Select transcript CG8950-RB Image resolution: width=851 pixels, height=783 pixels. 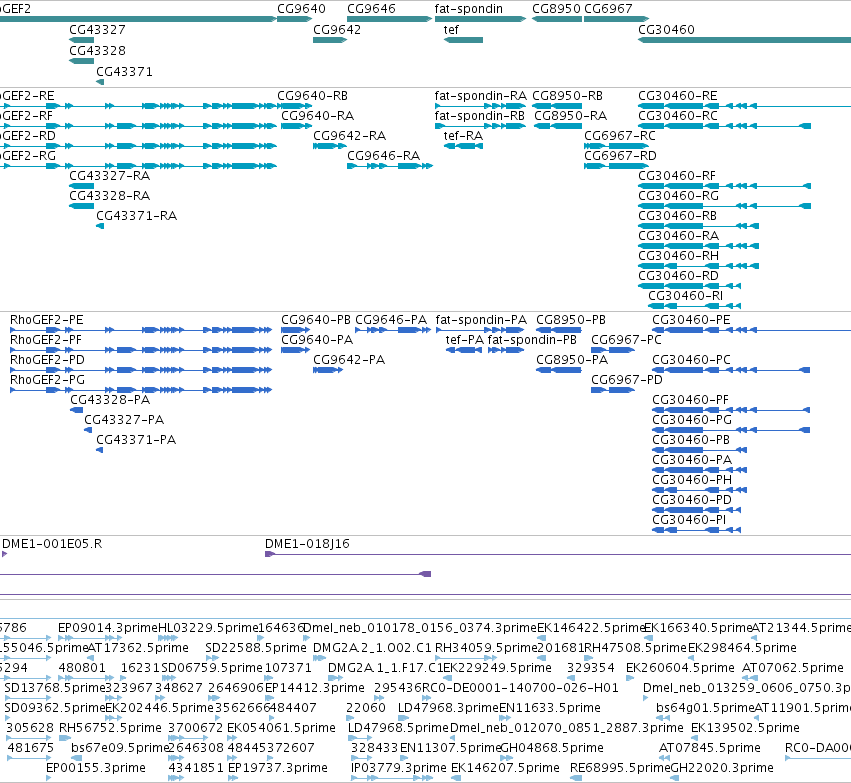click(x=568, y=96)
